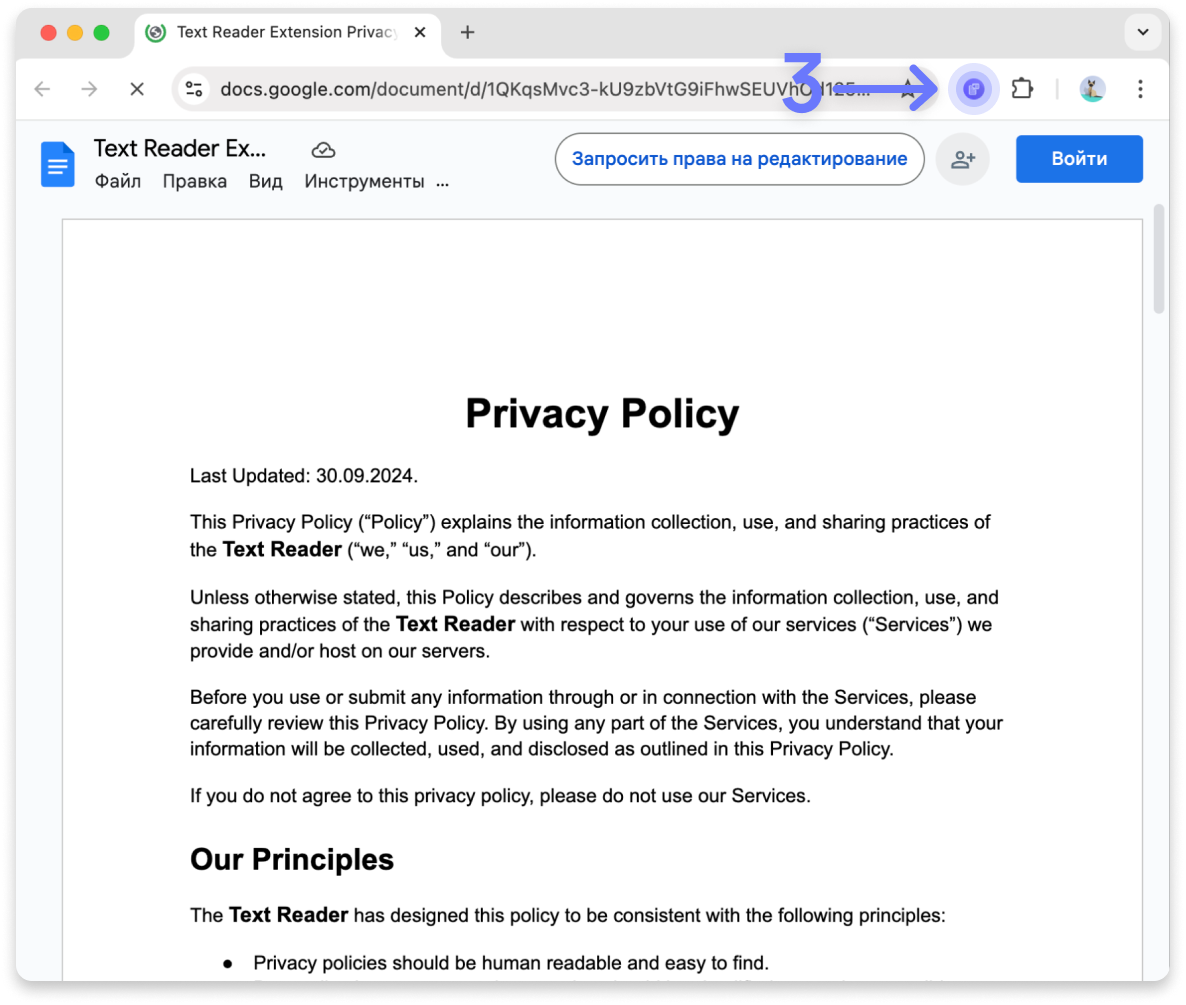Open the Правка menu

tap(194, 182)
